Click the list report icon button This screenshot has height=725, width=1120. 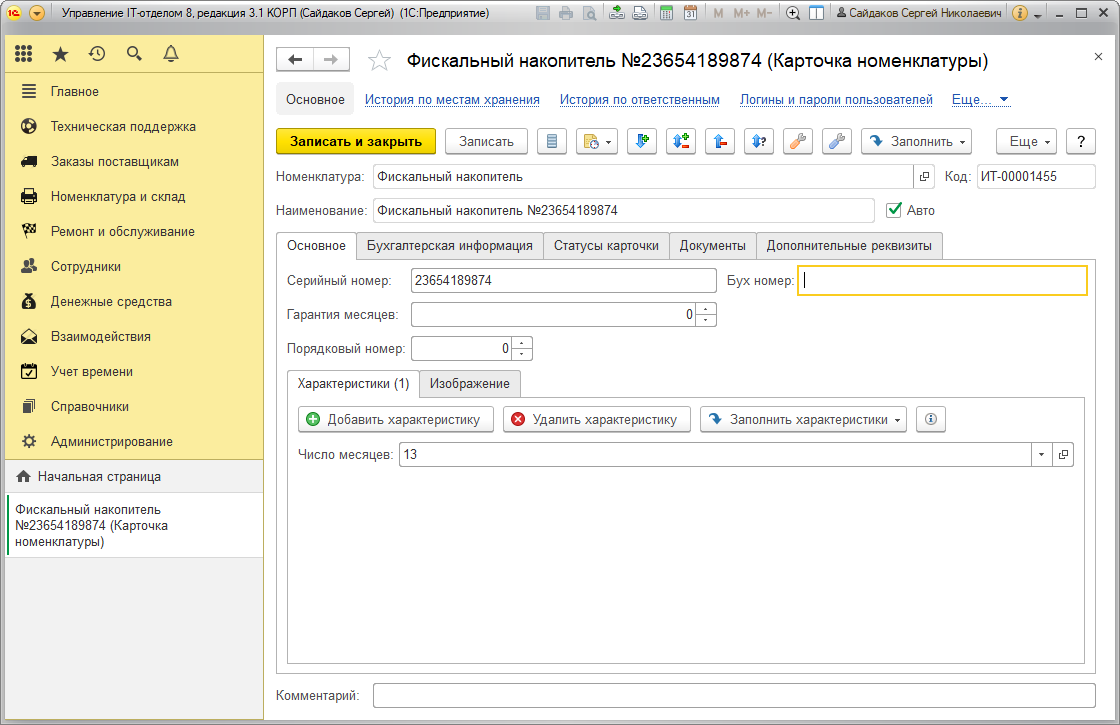pyautogui.click(x=551, y=141)
